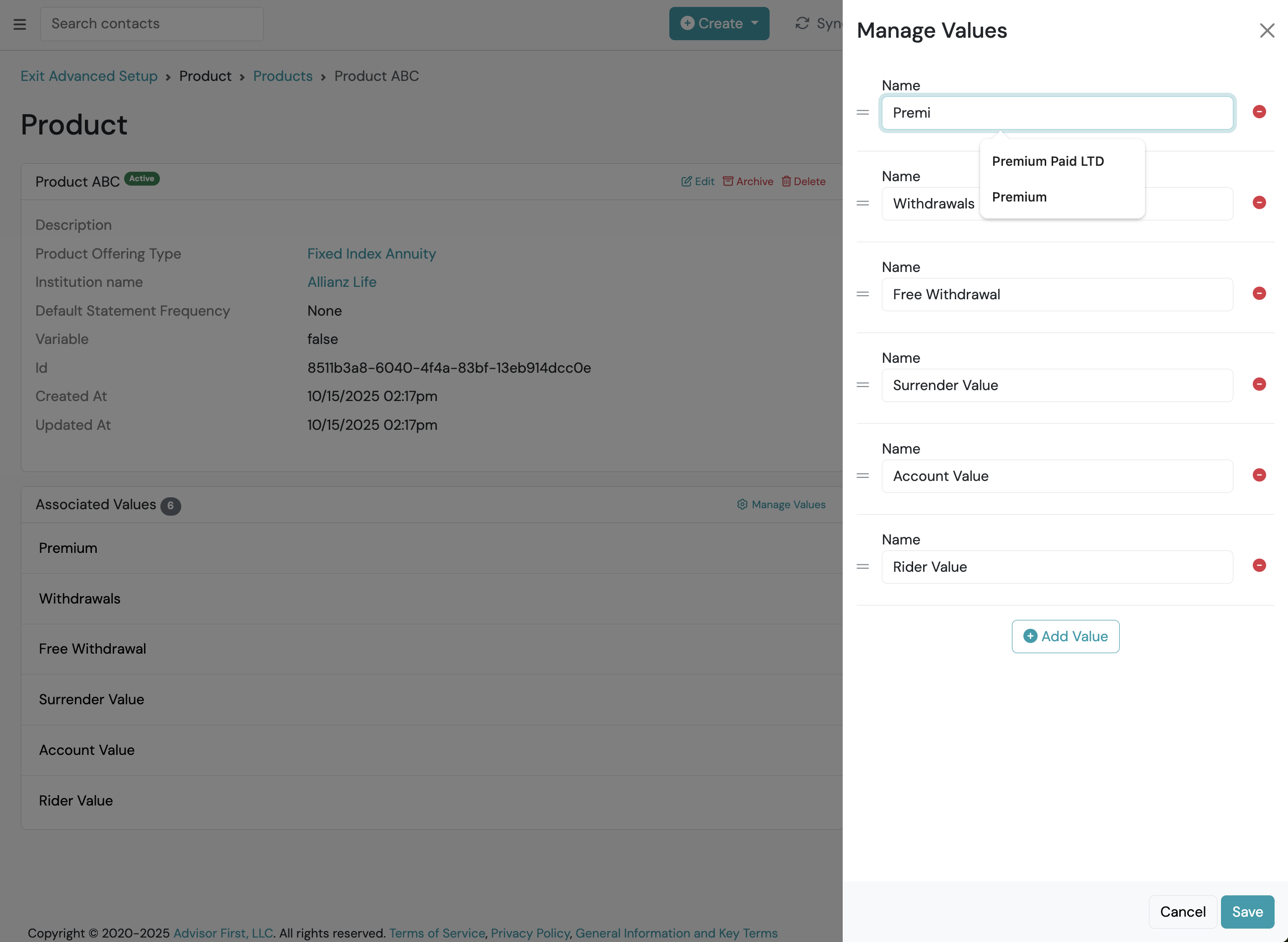Open the Privacy Policy link
This screenshot has height=942, width=1288.
click(x=530, y=933)
